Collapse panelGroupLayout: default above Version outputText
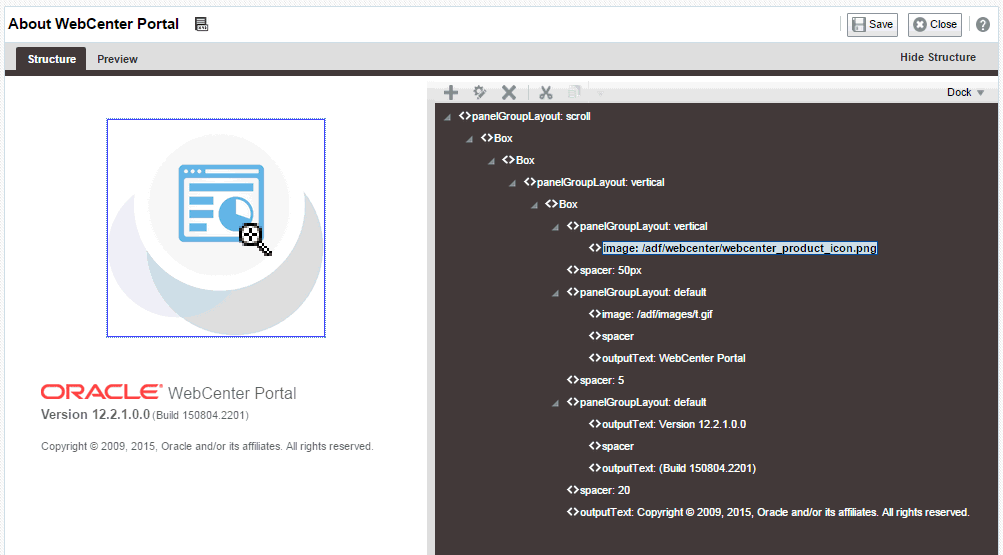This screenshot has height=555, width=1003. pyautogui.click(x=555, y=403)
